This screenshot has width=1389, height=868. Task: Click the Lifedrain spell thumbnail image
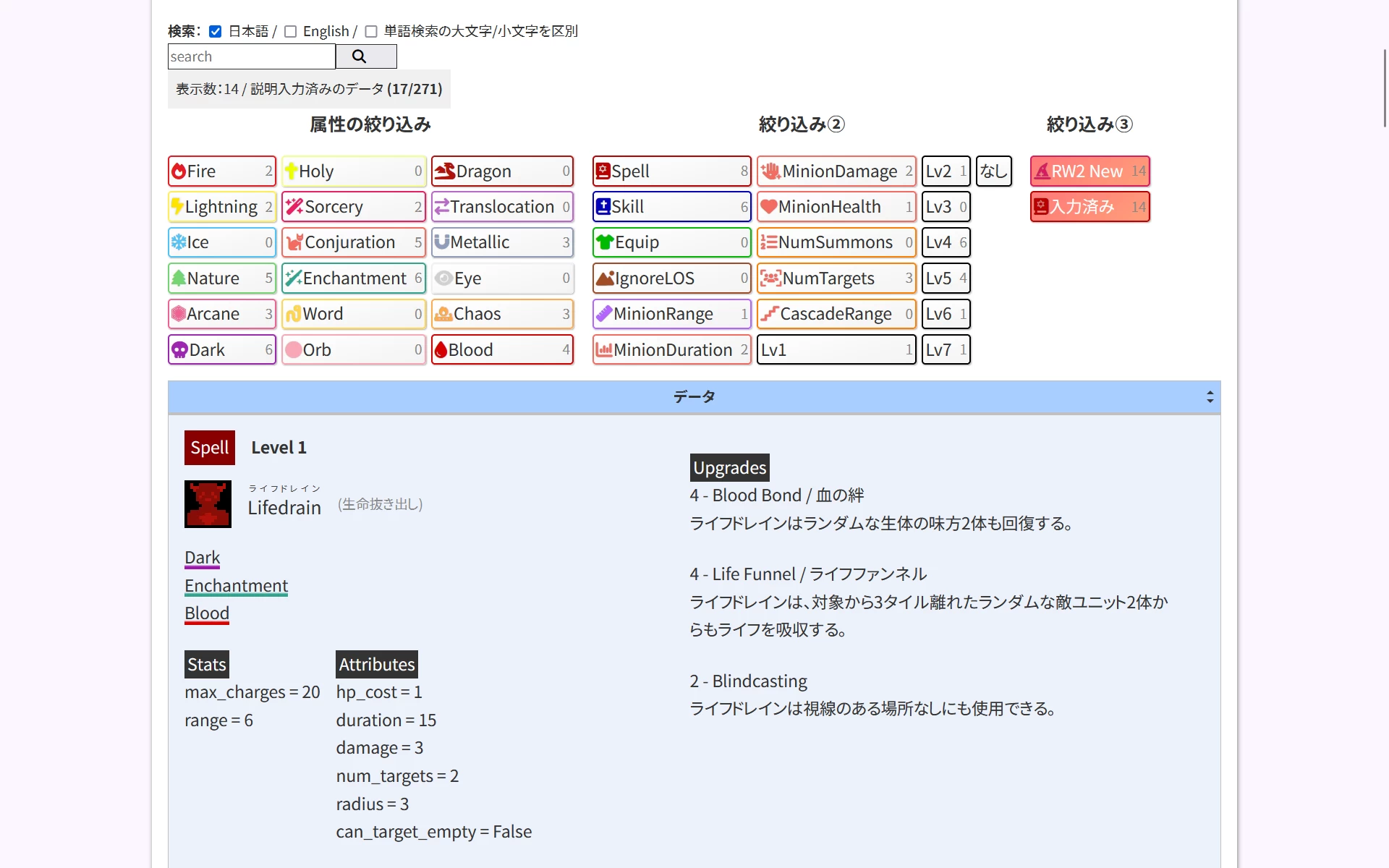click(x=208, y=504)
